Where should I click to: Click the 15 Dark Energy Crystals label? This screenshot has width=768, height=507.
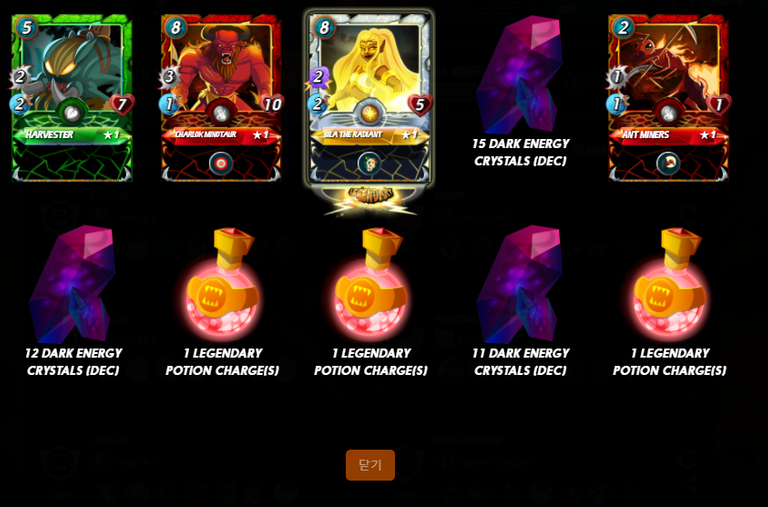click(521, 152)
